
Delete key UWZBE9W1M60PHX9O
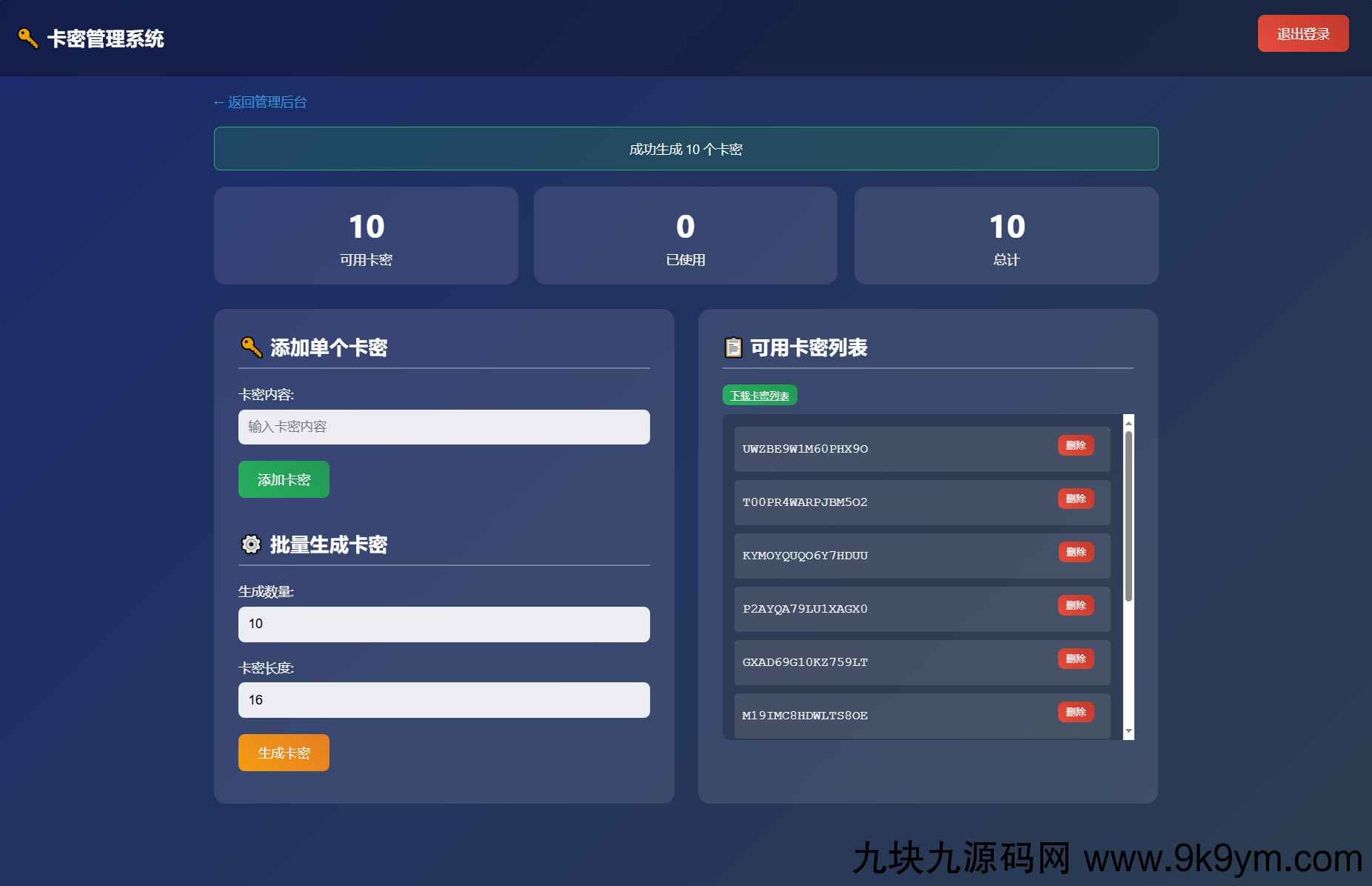pyautogui.click(x=1076, y=445)
